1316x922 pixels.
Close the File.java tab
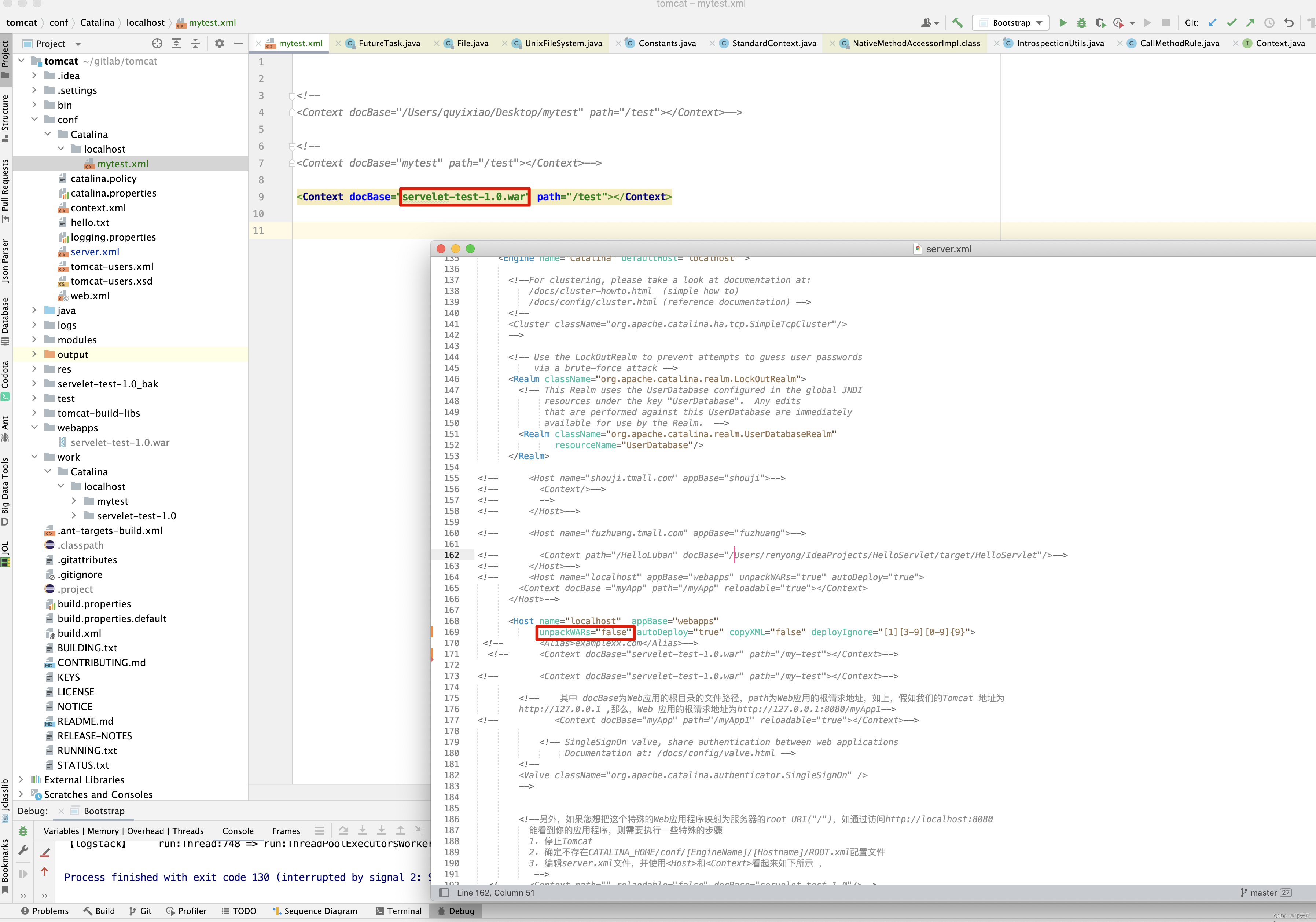[437, 44]
